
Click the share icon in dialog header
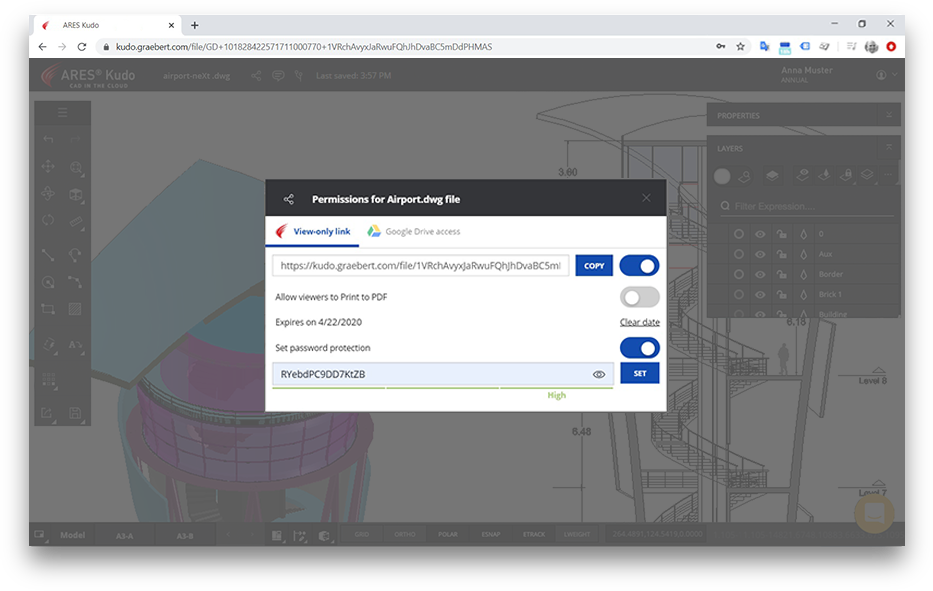pos(289,199)
